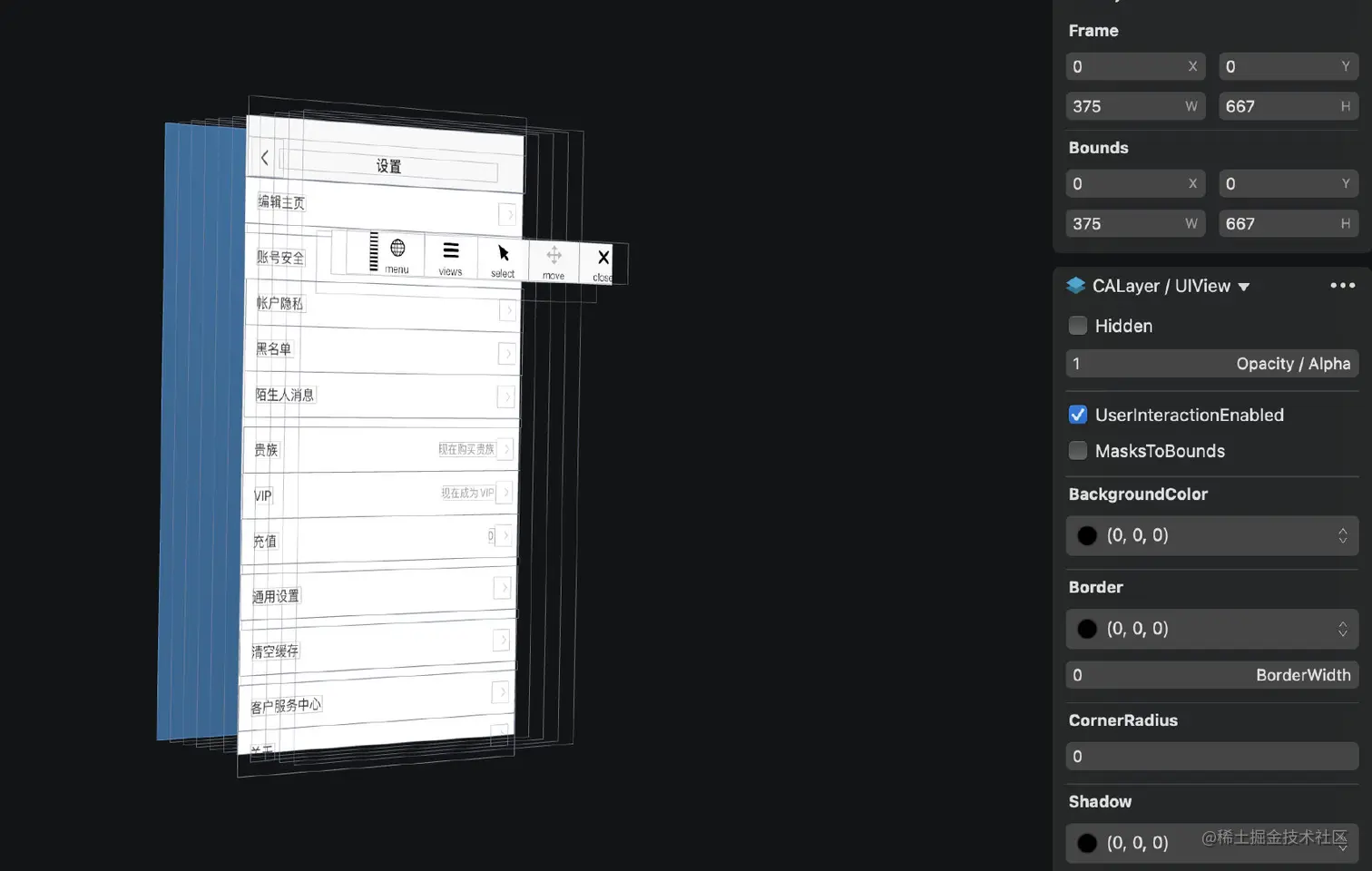The width and height of the screenshot is (1372, 871).
Task: Open the views list icon
Action: pyautogui.click(x=451, y=250)
